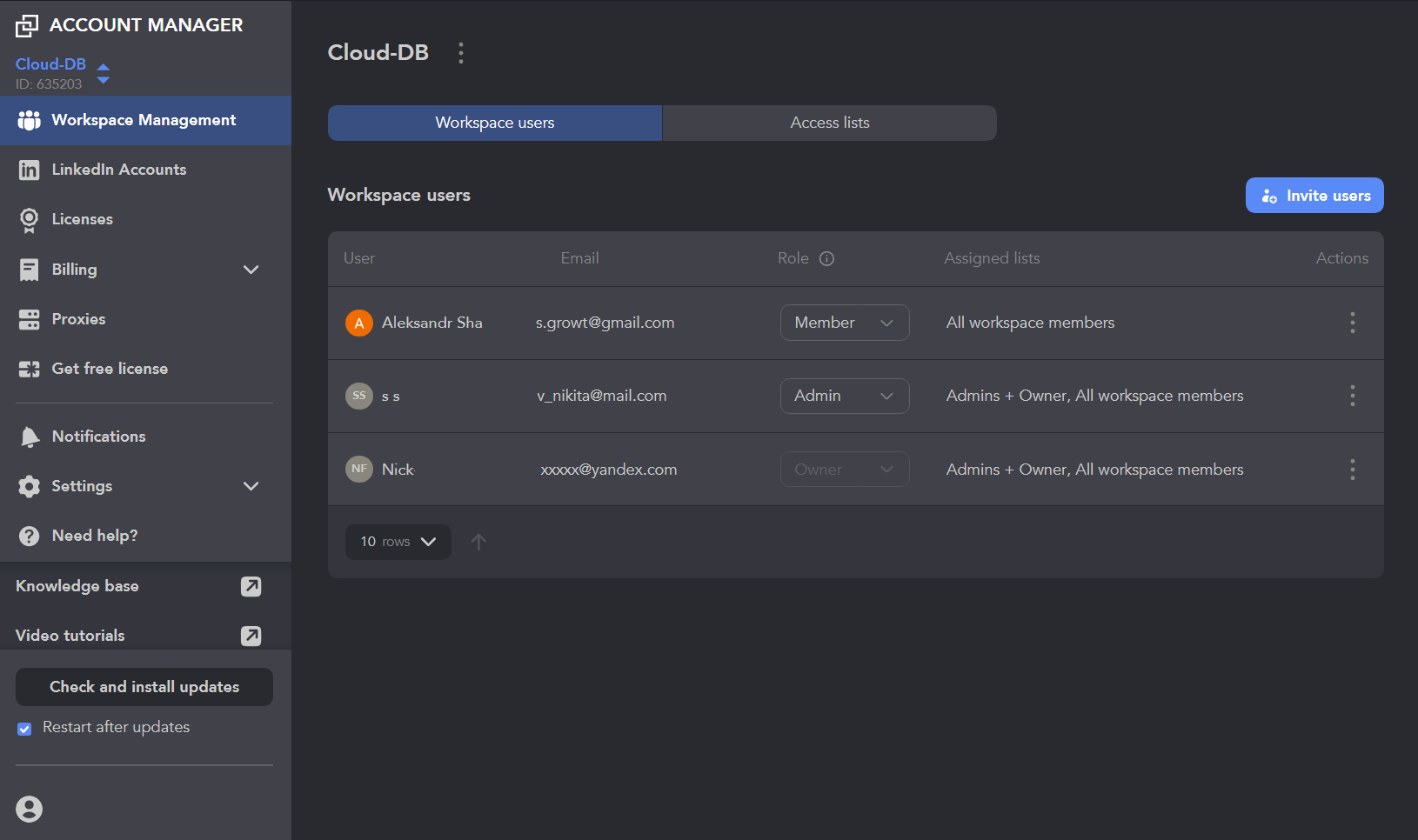
Task: Open the Owner role dropdown for Nick
Action: (845, 470)
